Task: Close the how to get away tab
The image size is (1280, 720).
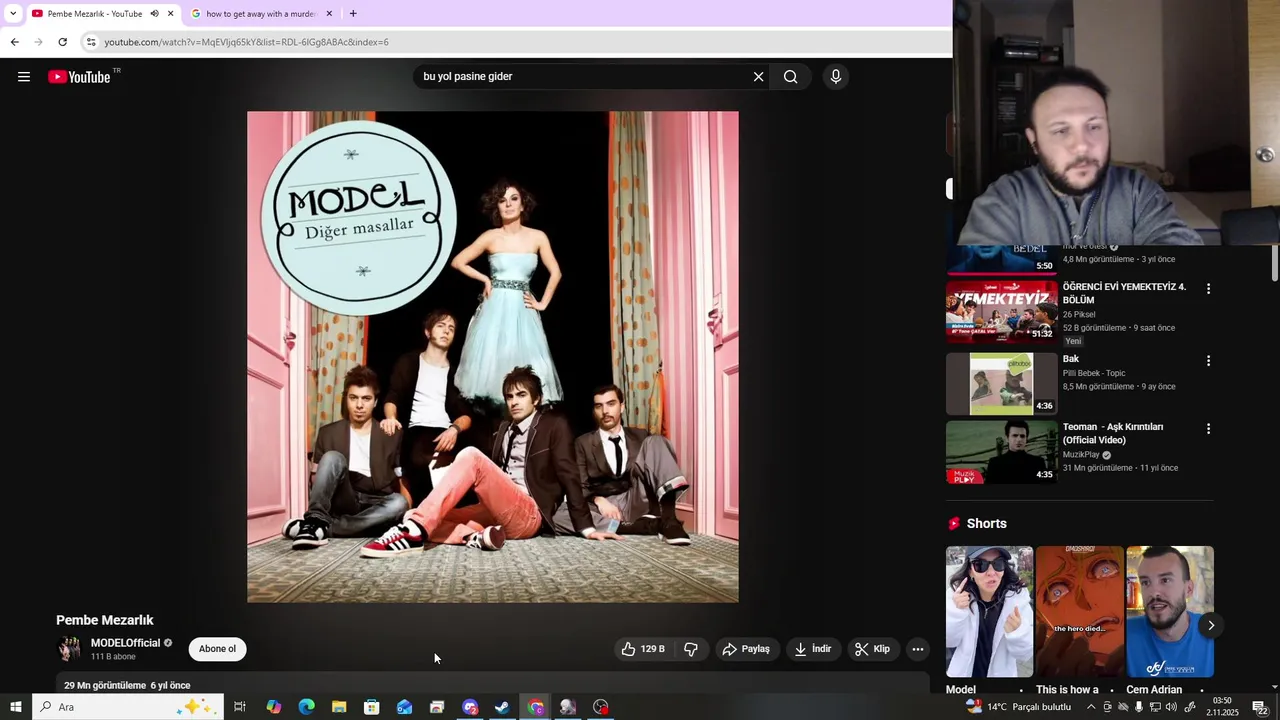Action: pos(329,14)
